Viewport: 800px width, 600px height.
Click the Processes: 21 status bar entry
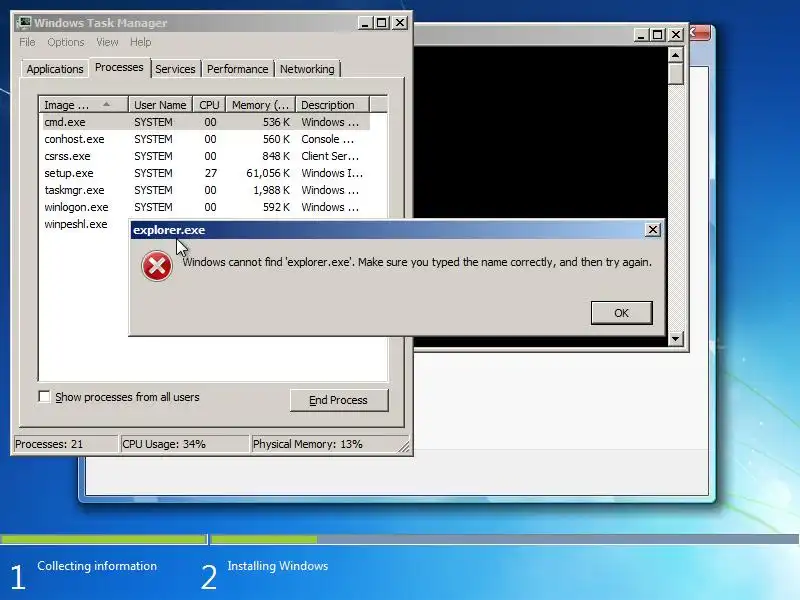[x=65, y=444]
